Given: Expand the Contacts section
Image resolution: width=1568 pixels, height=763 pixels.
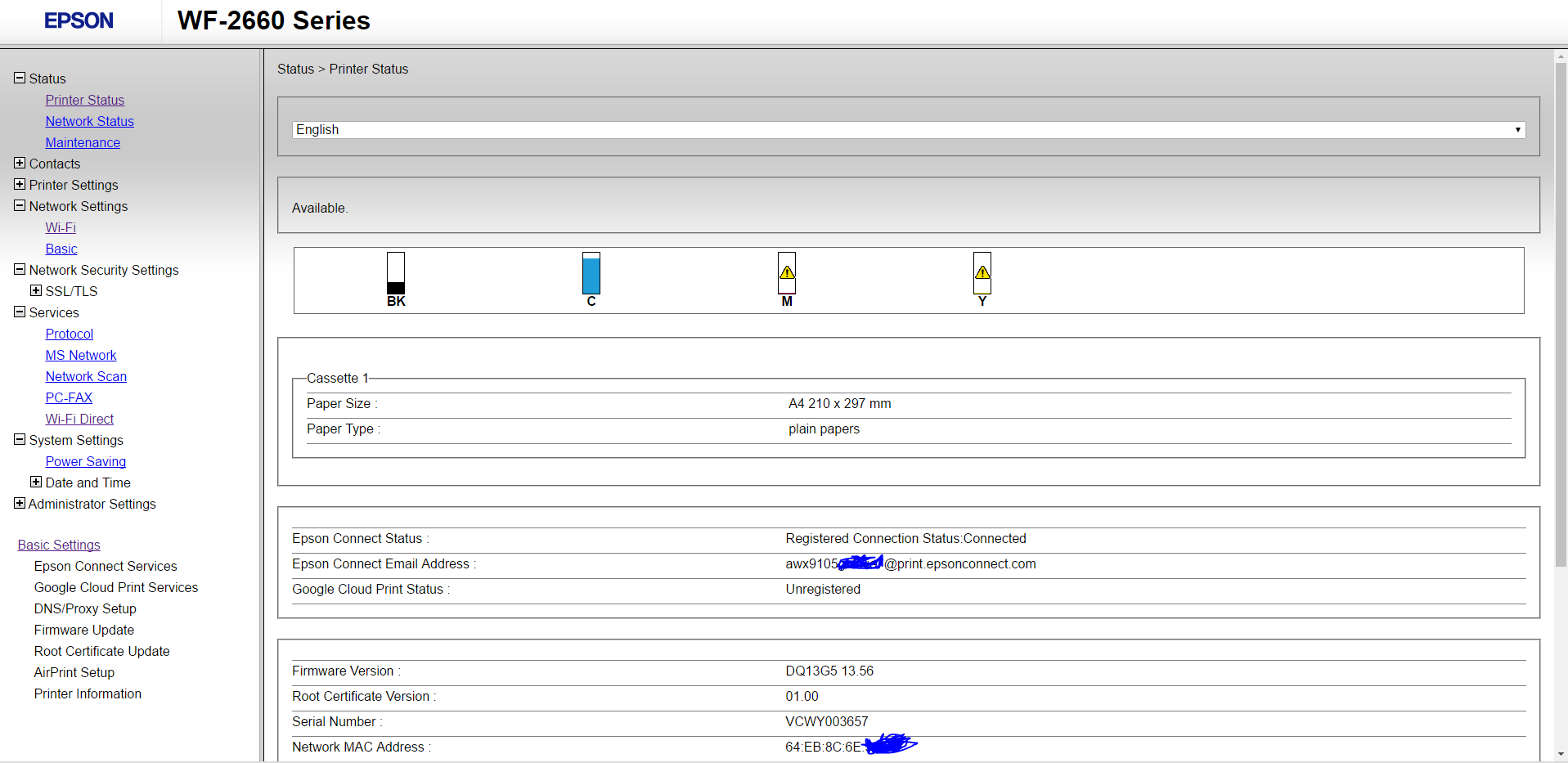Looking at the screenshot, I should [20, 163].
